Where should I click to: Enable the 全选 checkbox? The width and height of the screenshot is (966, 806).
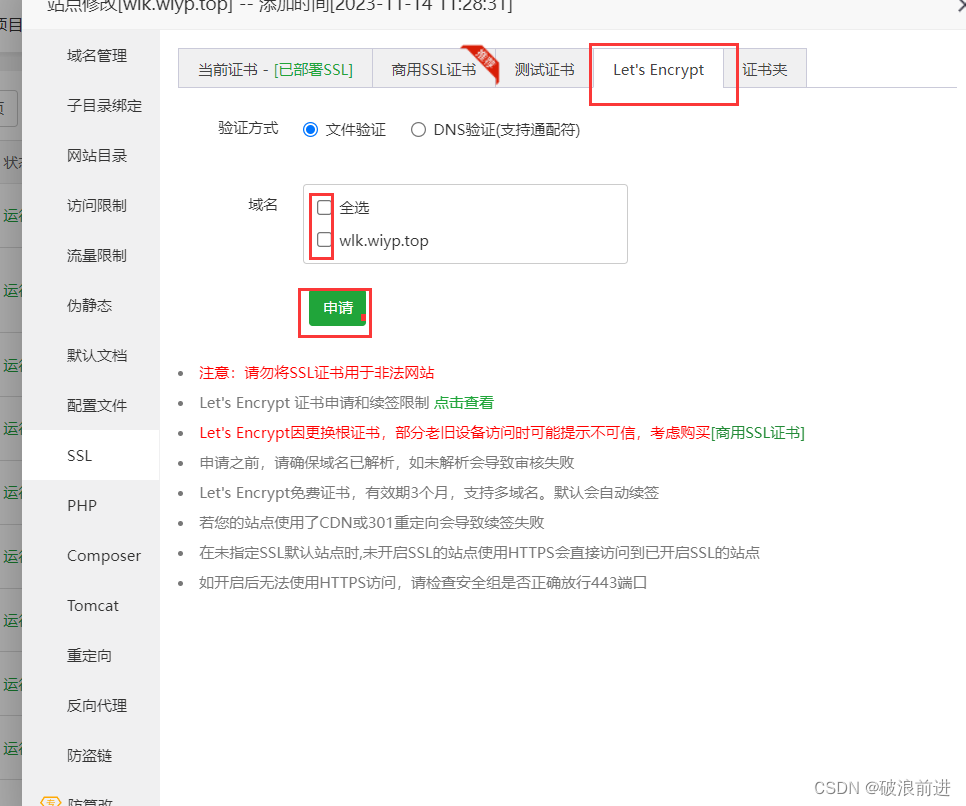point(322,207)
